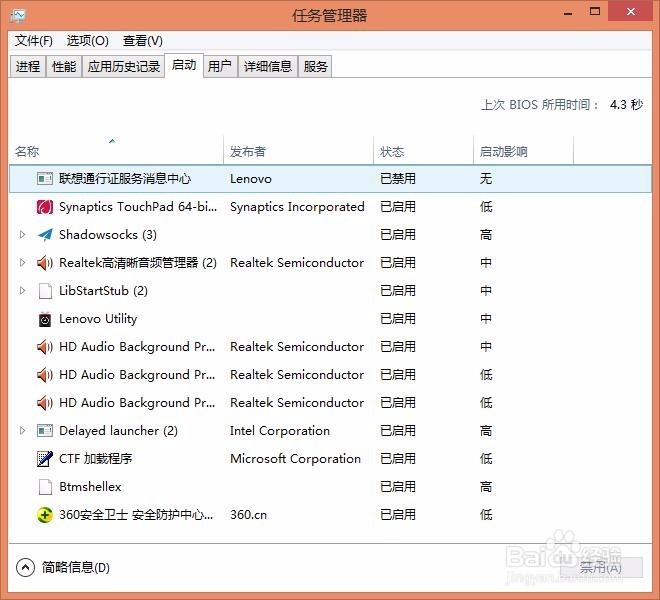Click the Lenovo Utility icon

coord(45,319)
